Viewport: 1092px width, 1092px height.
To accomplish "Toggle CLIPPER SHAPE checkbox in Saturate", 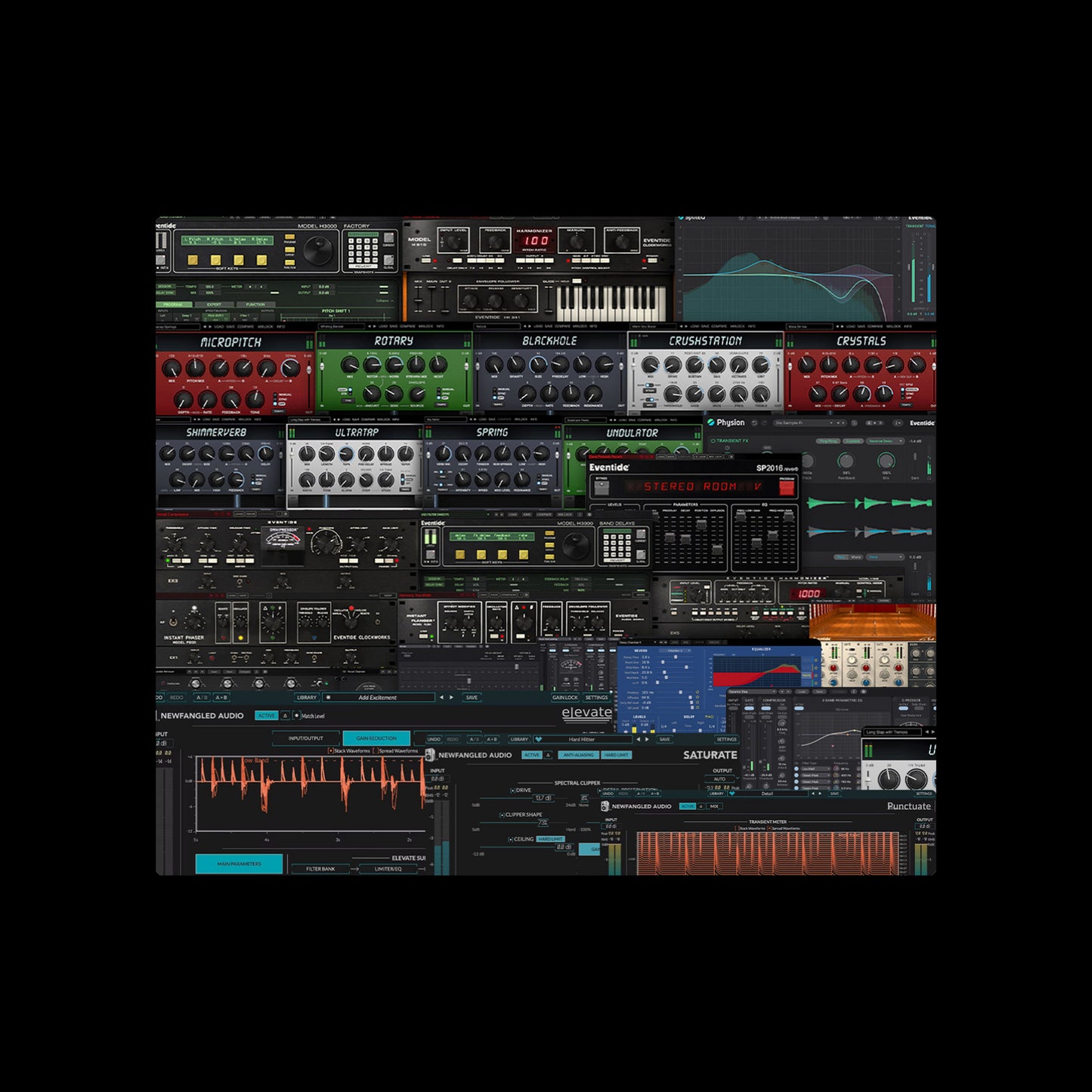I will 502,815.
